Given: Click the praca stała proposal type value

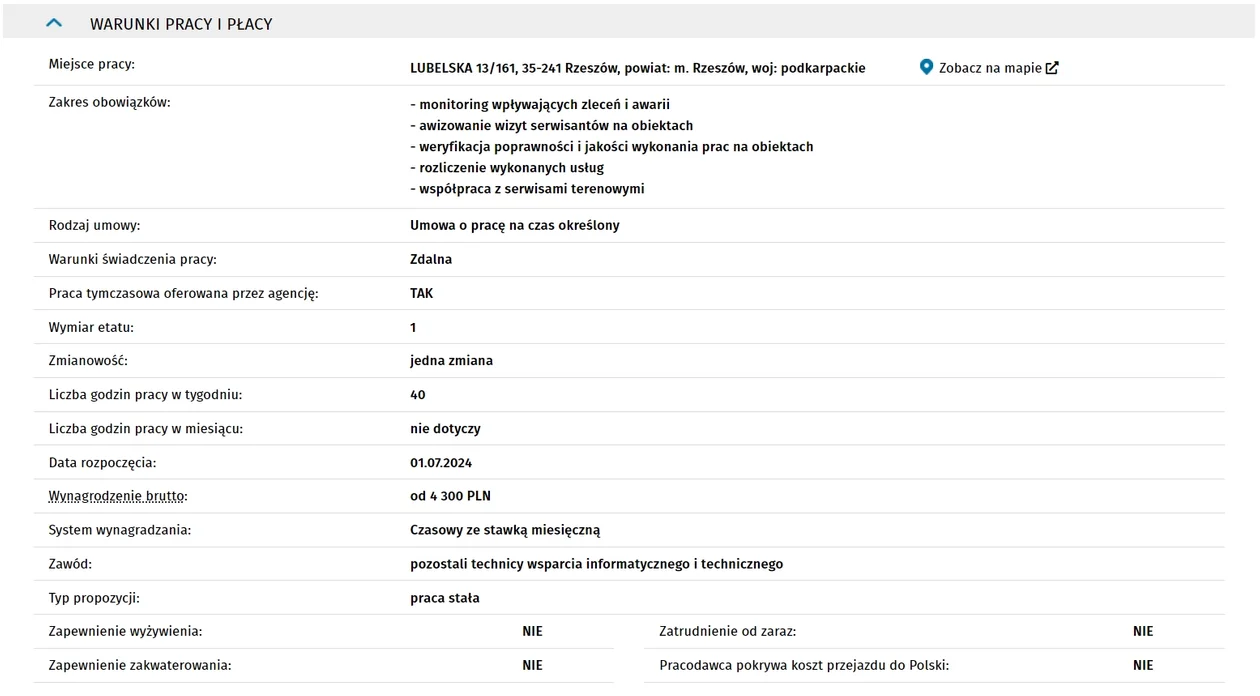Looking at the screenshot, I should click(445, 598).
